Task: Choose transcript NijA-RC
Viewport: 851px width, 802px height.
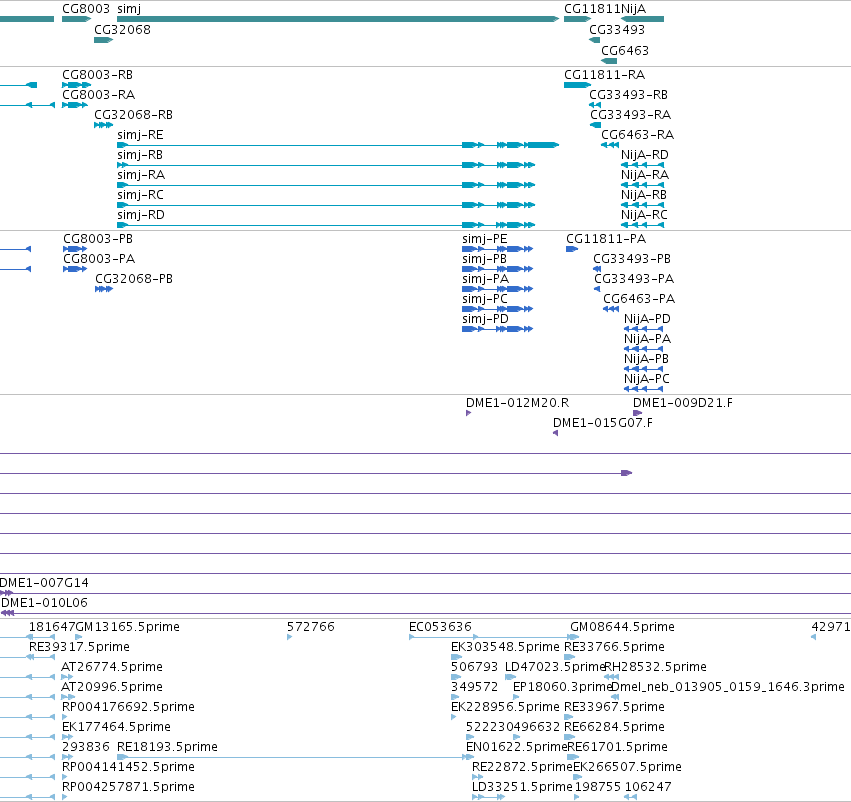Action: [x=644, y=215]
